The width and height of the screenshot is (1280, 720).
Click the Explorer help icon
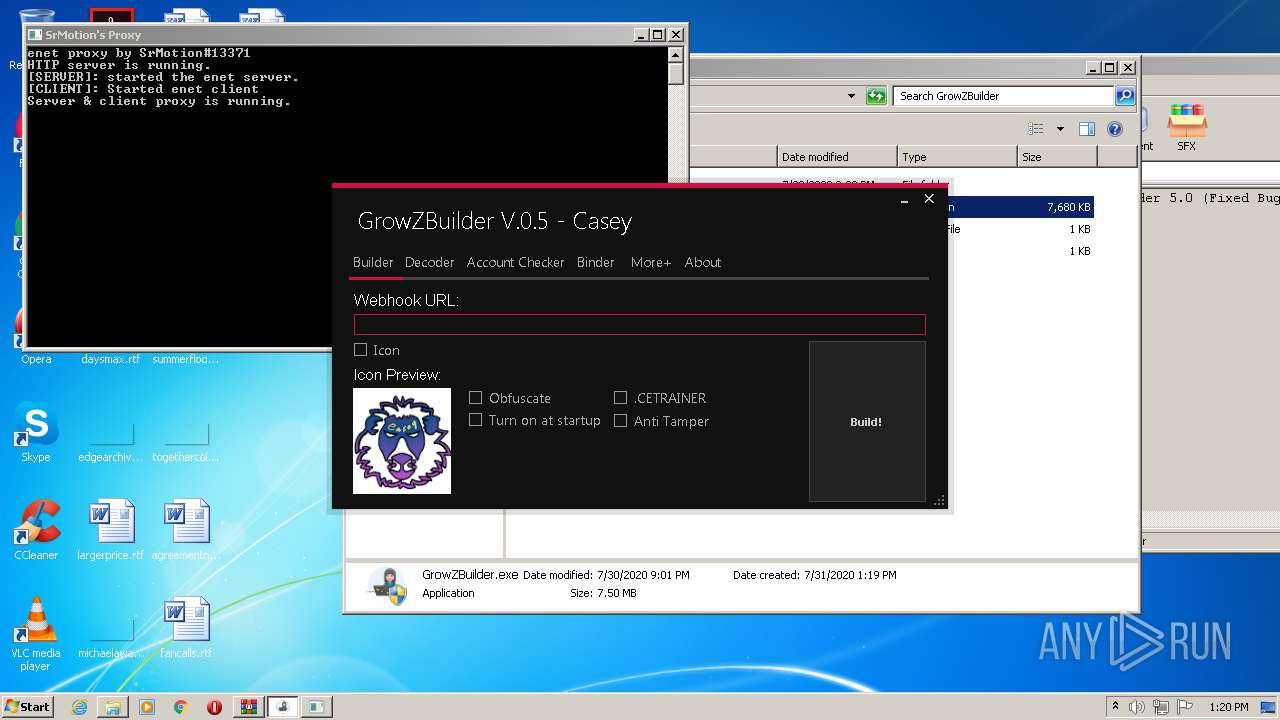tap(1115, 129)
